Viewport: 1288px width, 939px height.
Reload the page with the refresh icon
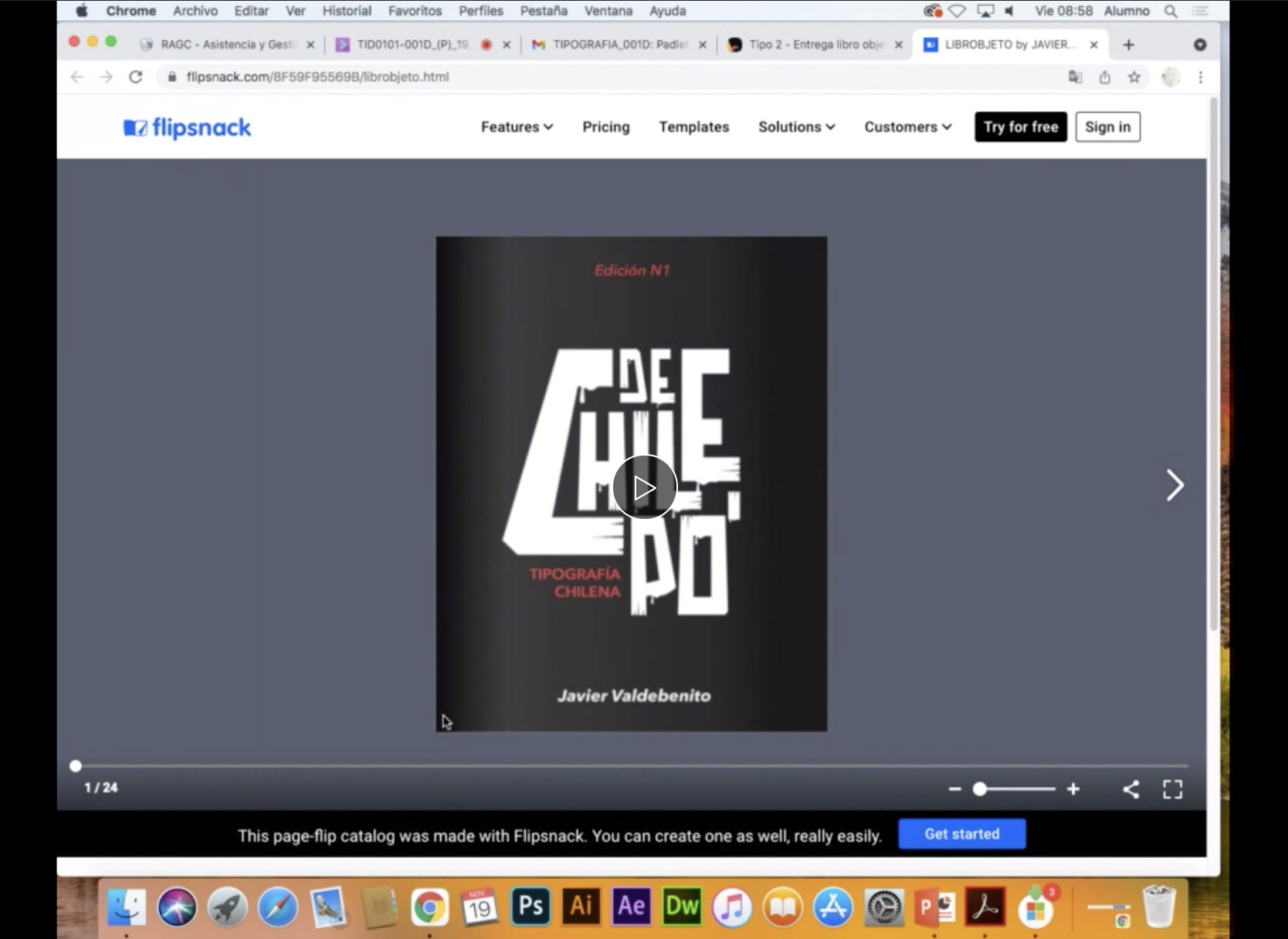(136, 77)
